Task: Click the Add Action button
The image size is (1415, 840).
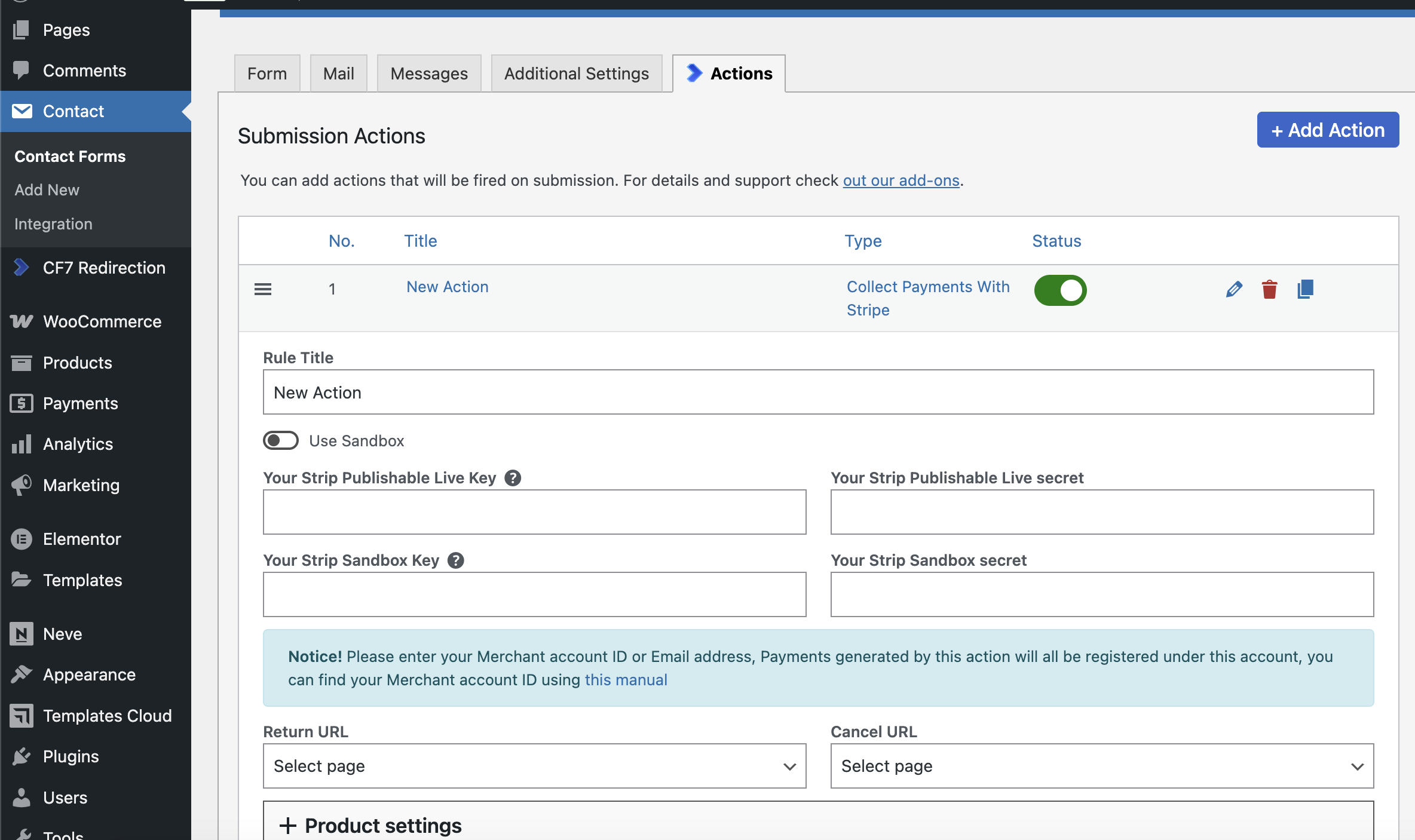Action: pyautogui.click(x=1327, y=130)
